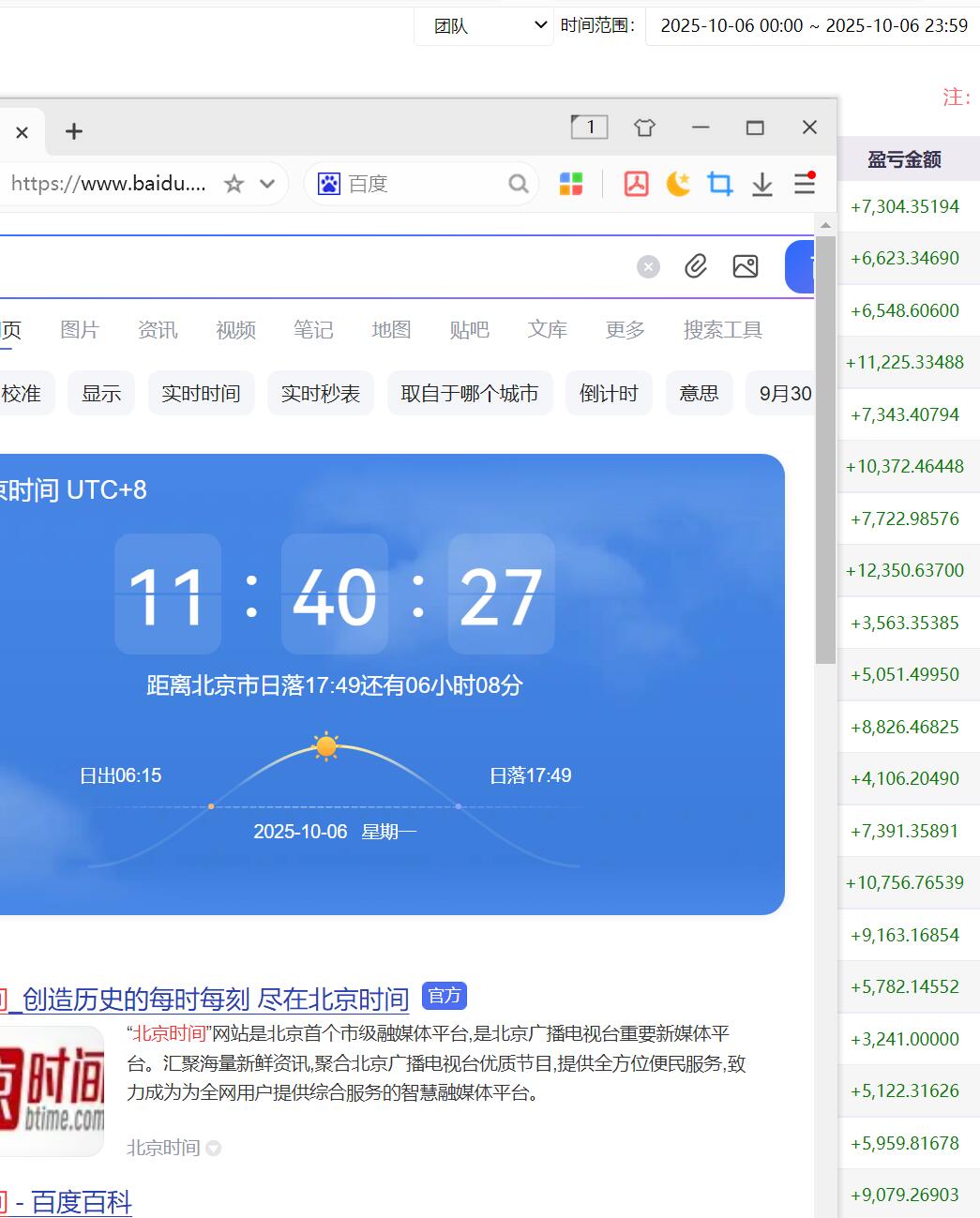Image resolution: width=980 pixels, height=1218 pixels.
Task: Switch to the 图片 tab
Action: [79, 330]
